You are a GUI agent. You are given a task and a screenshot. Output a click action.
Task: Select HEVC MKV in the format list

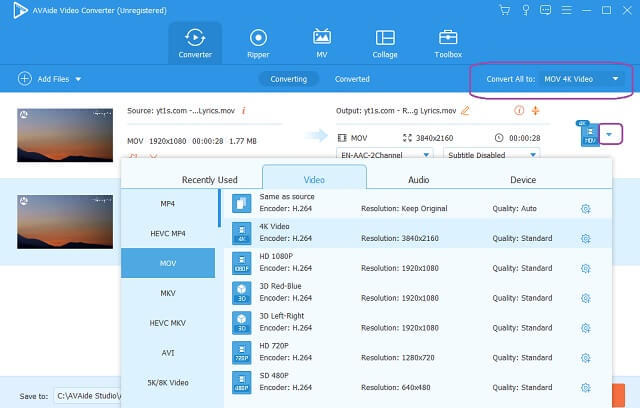tap(168, 323)
